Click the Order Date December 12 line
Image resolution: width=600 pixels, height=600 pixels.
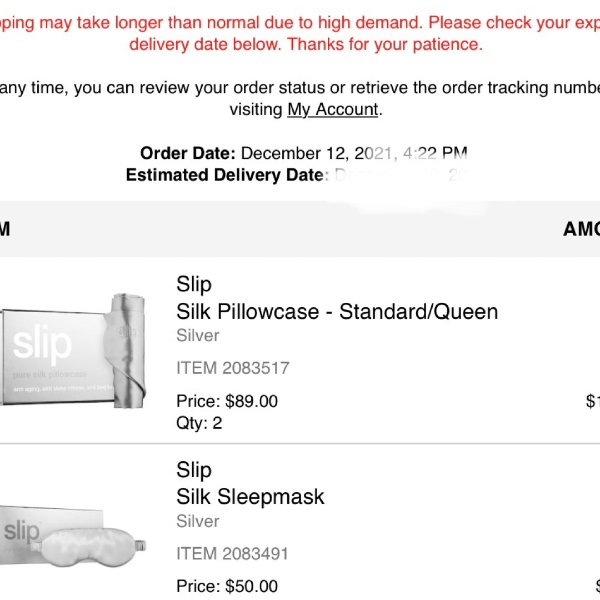[x=304, y=153]
